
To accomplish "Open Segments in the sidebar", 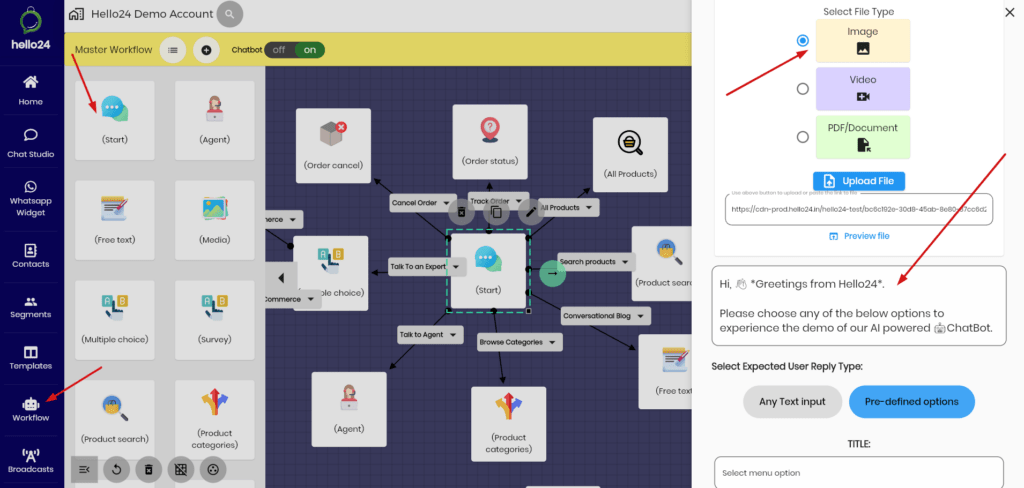I will 30,306.
